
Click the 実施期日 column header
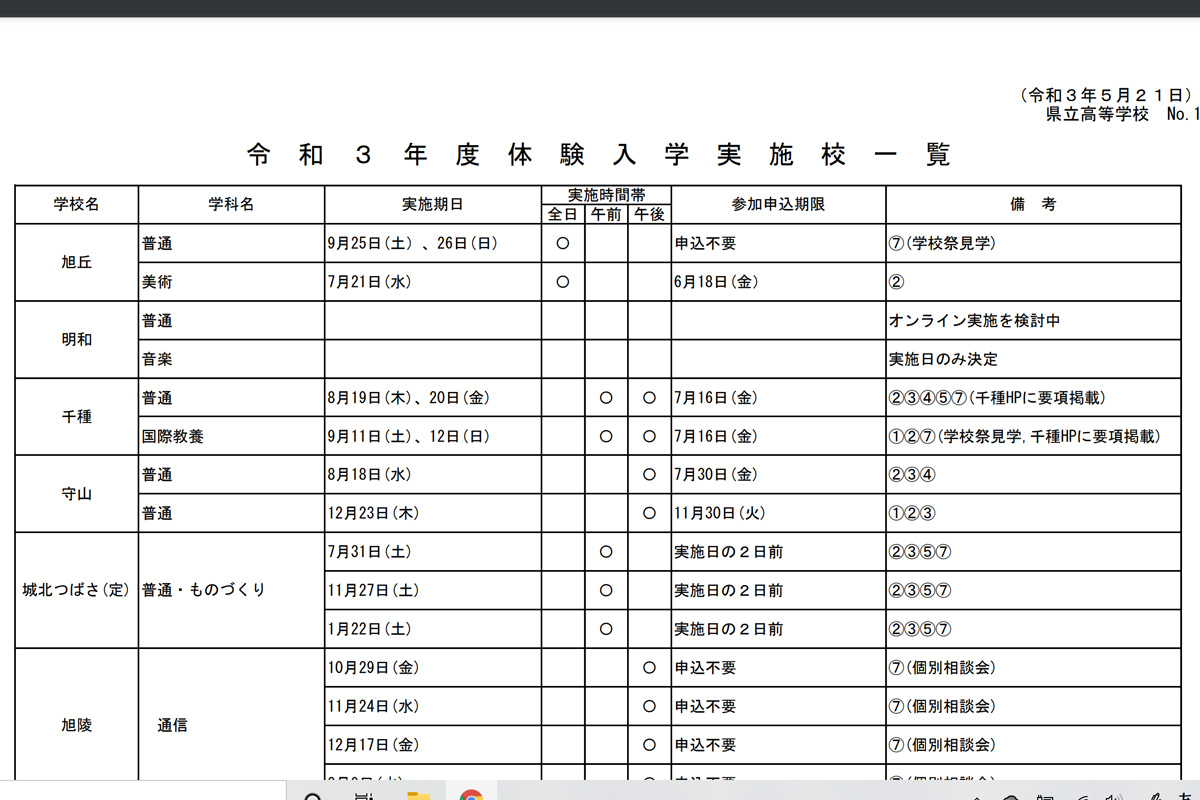coord(432,204)
